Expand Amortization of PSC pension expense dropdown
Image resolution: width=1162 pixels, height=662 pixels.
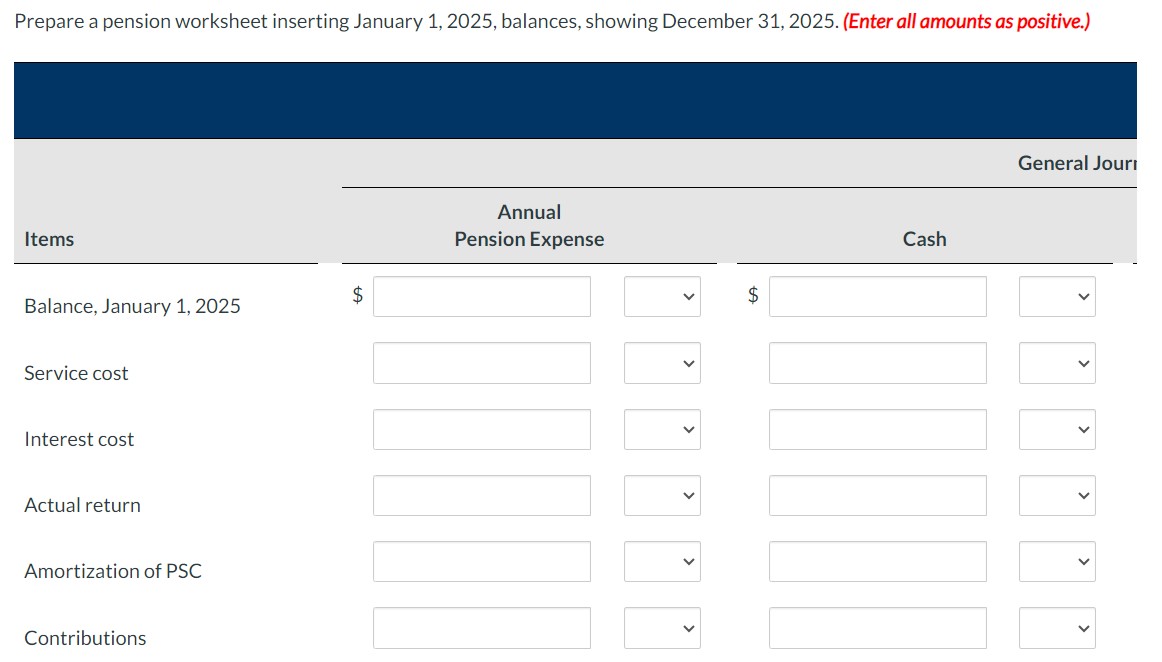[661, 561]
